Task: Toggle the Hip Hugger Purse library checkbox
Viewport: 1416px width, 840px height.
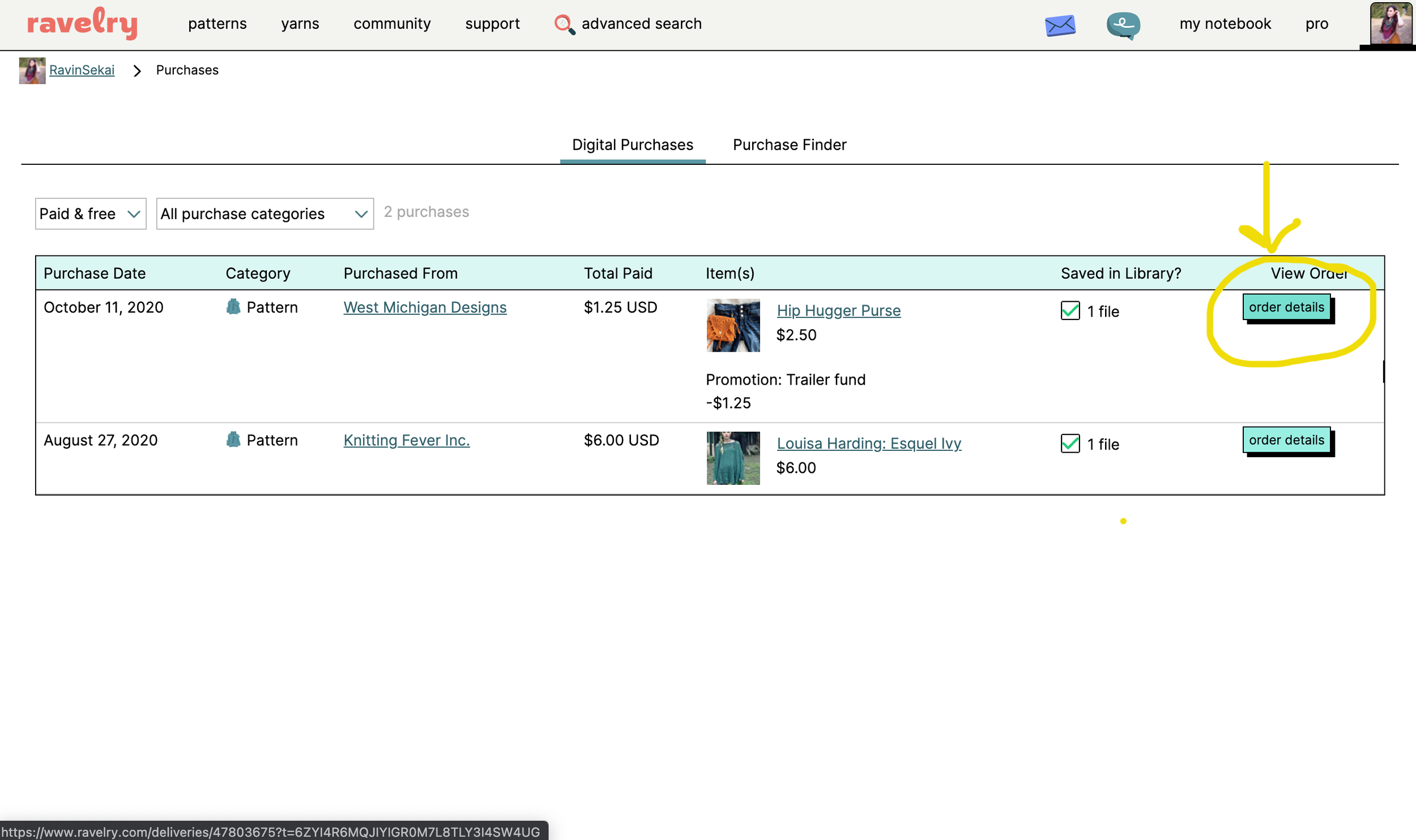Action: tap(1070, 311)
